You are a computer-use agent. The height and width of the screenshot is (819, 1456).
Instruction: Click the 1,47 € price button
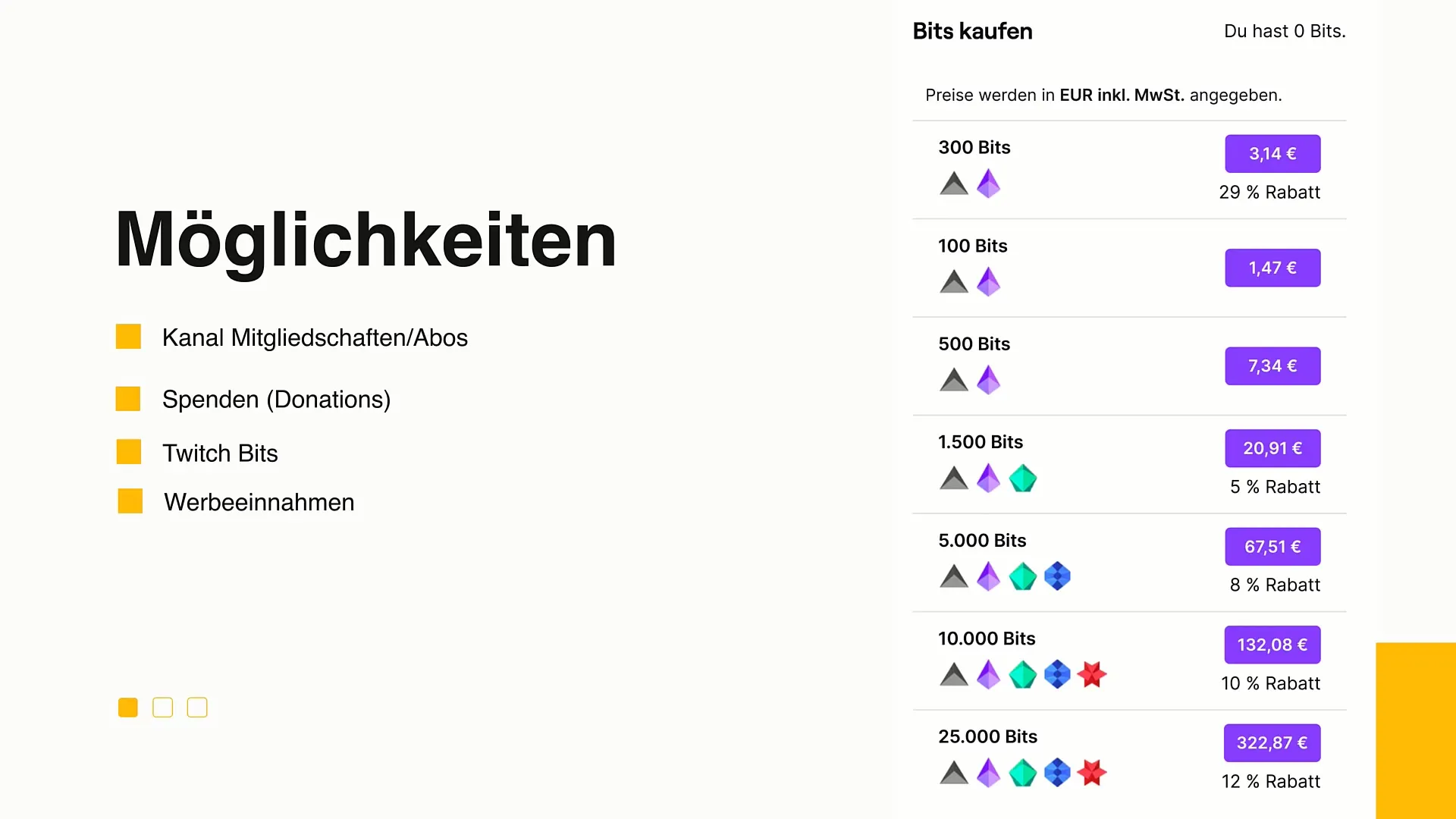[x=1272, y=268]
